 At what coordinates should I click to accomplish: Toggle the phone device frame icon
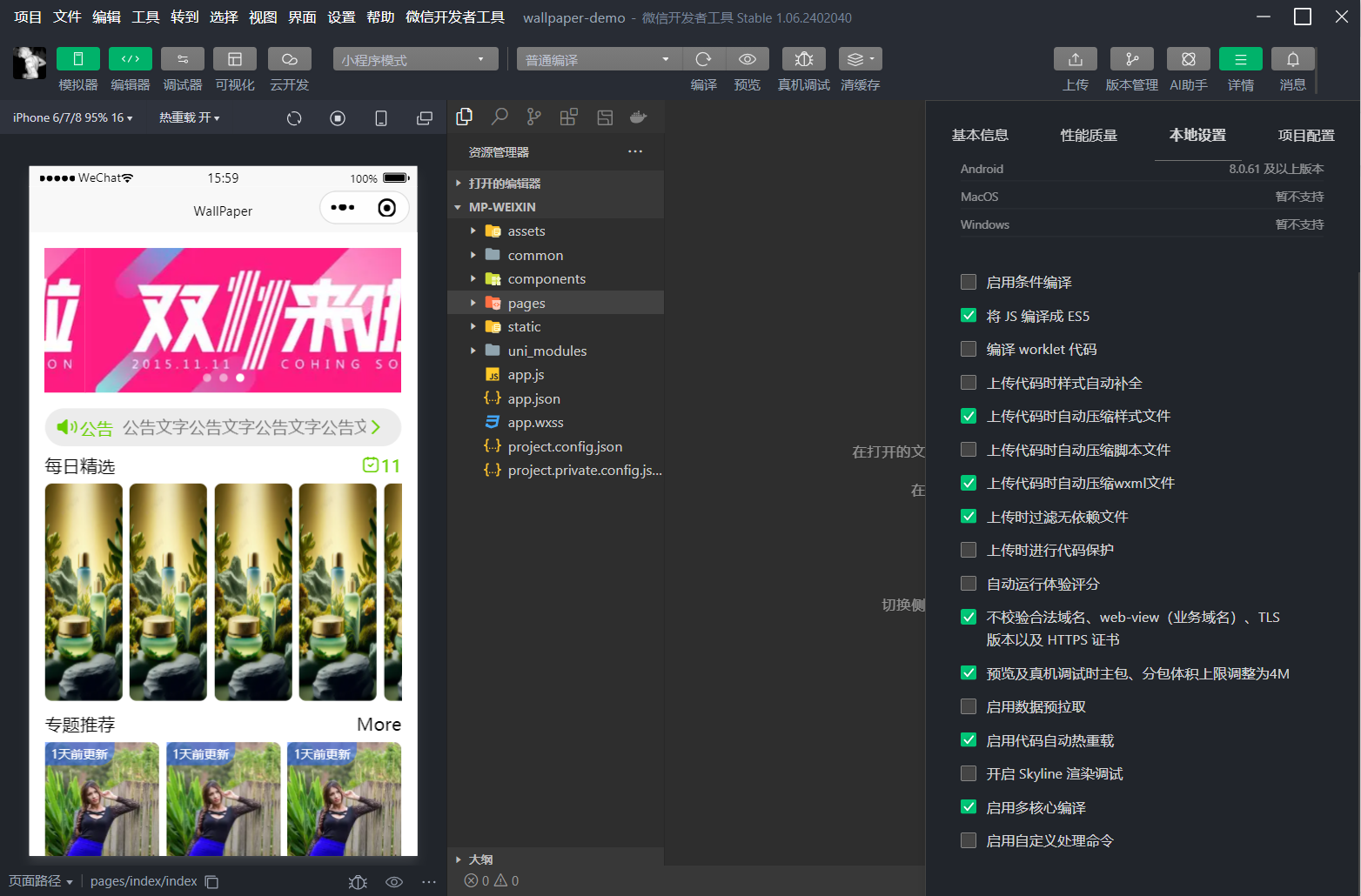tap(381, 118)
